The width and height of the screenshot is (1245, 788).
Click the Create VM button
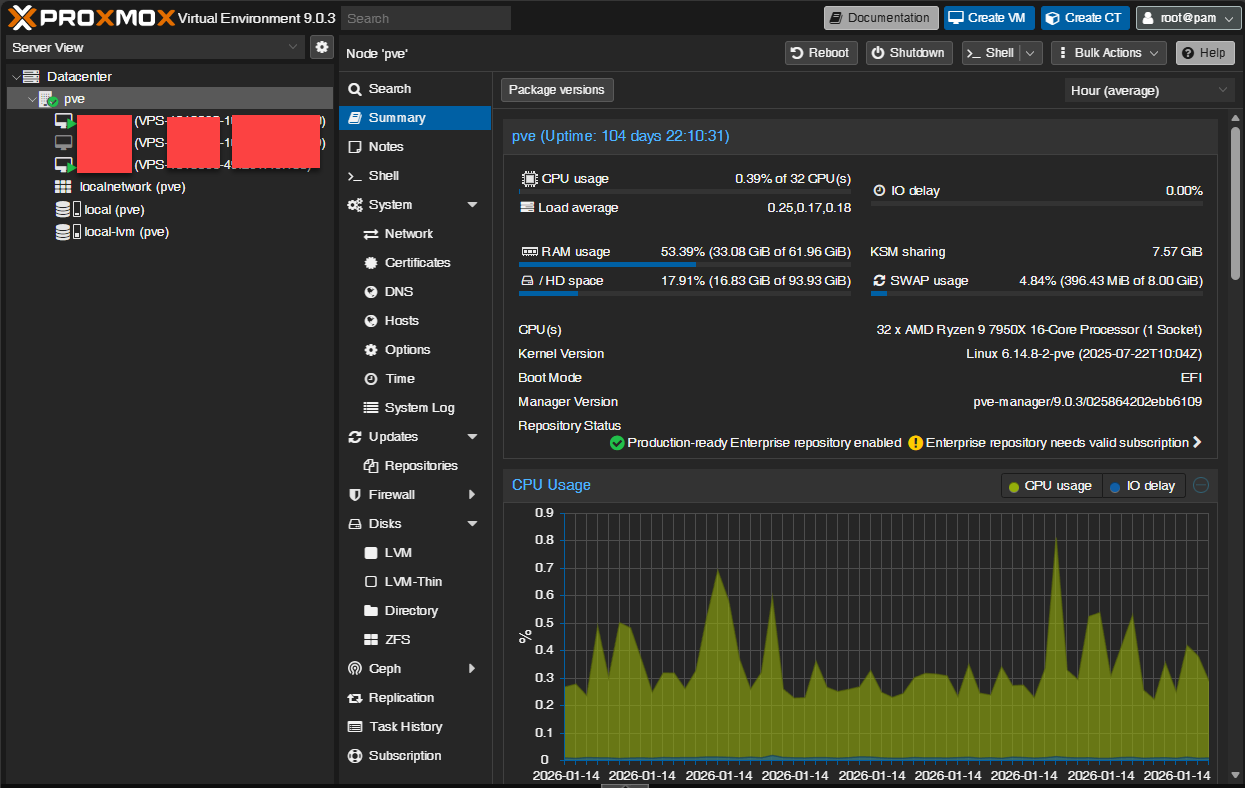[988, 17]
